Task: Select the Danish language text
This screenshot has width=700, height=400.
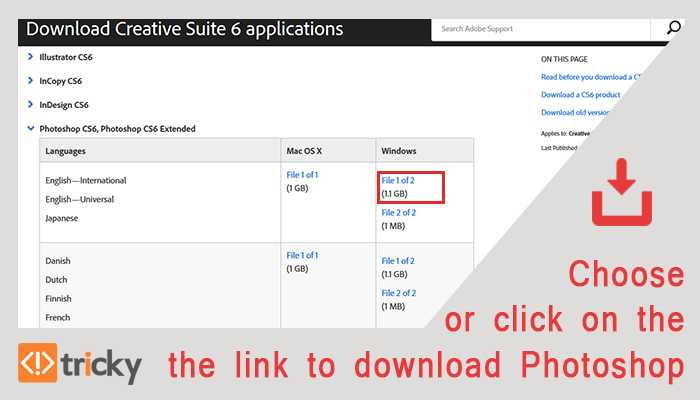Action: [x=58, y=261]
